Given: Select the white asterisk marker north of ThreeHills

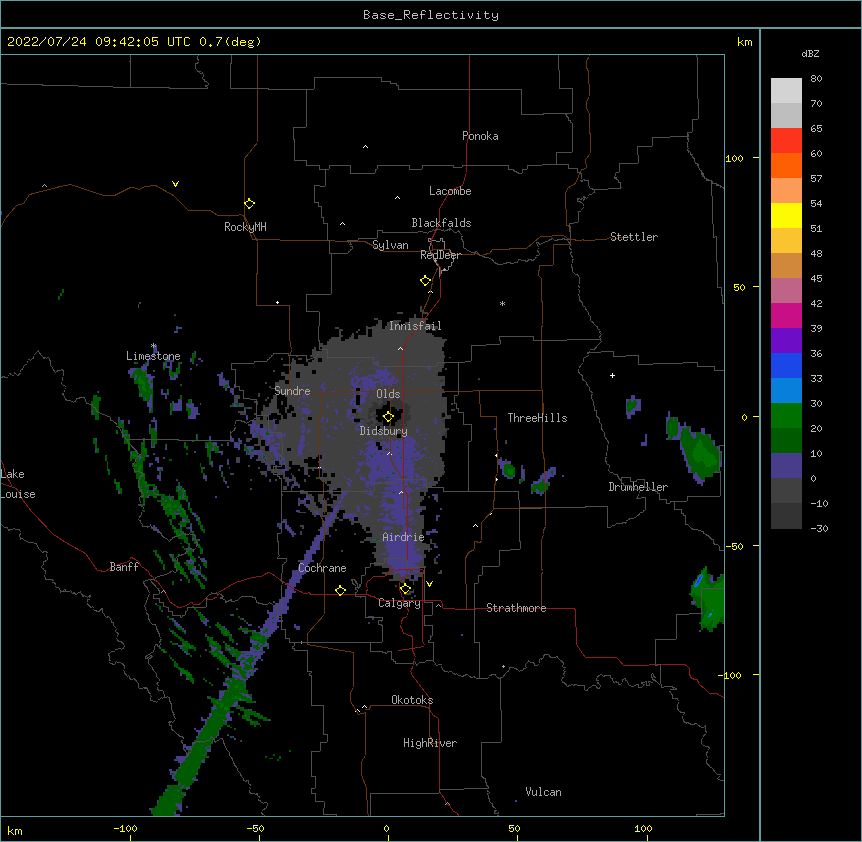Looking at the screenshot, I should [x=502, y=303].
